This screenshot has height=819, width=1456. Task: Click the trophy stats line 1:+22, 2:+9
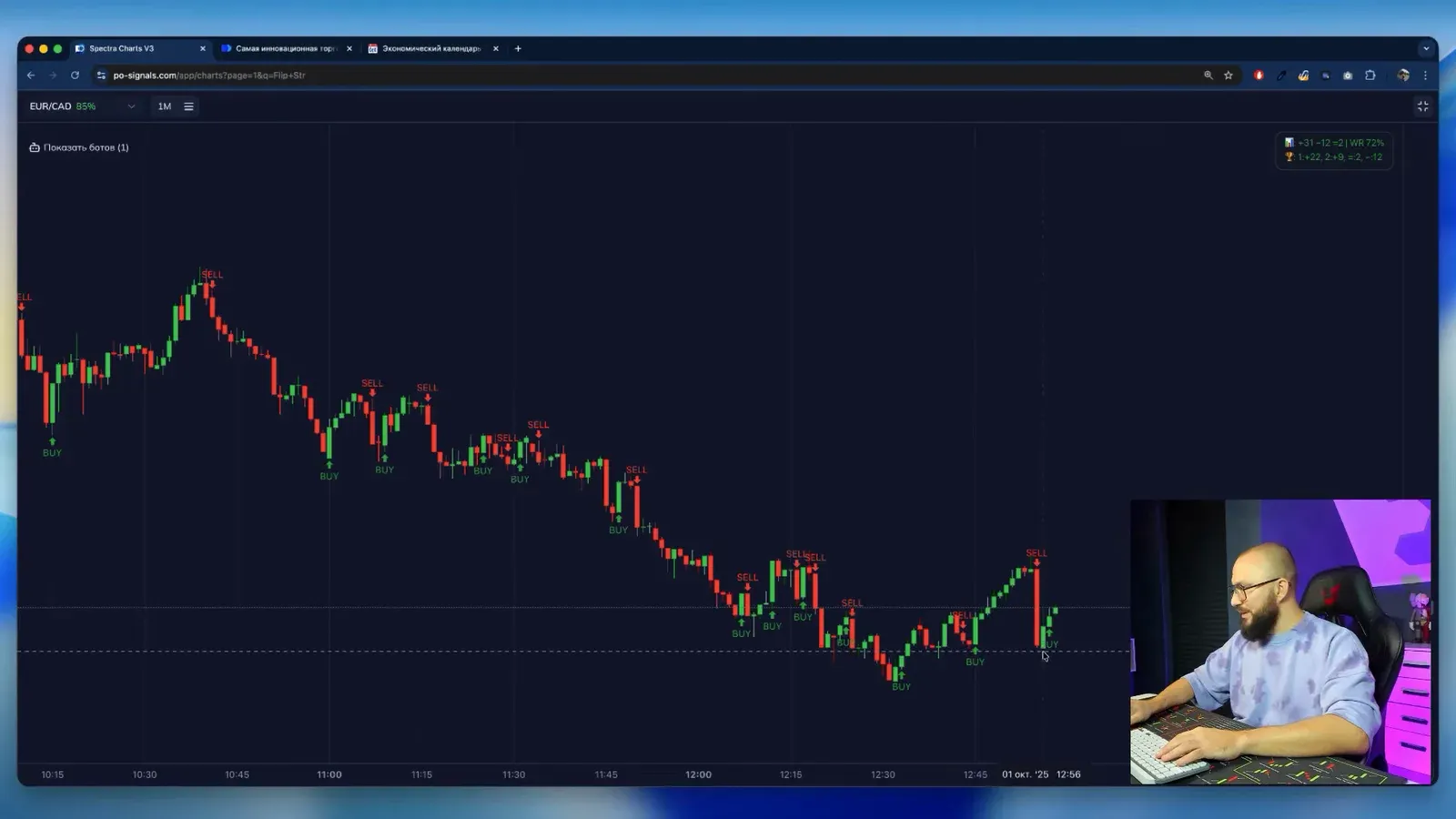[x=1333, y=157]
